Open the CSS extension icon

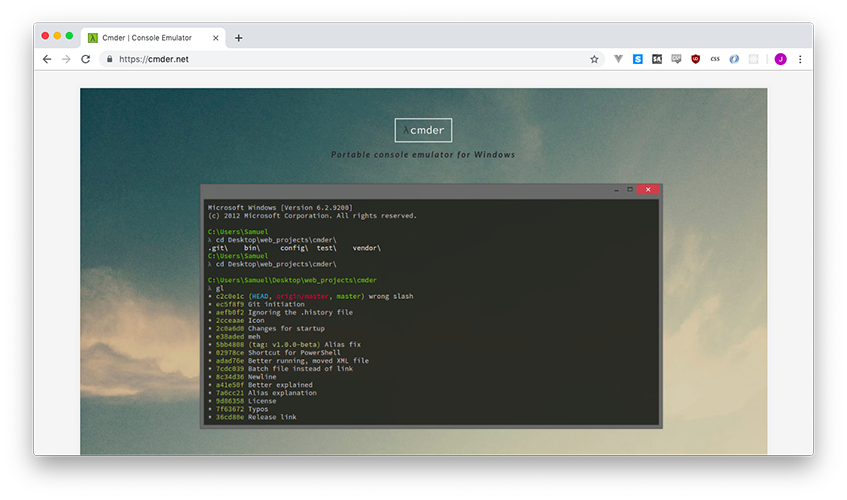tap(715, 59)
